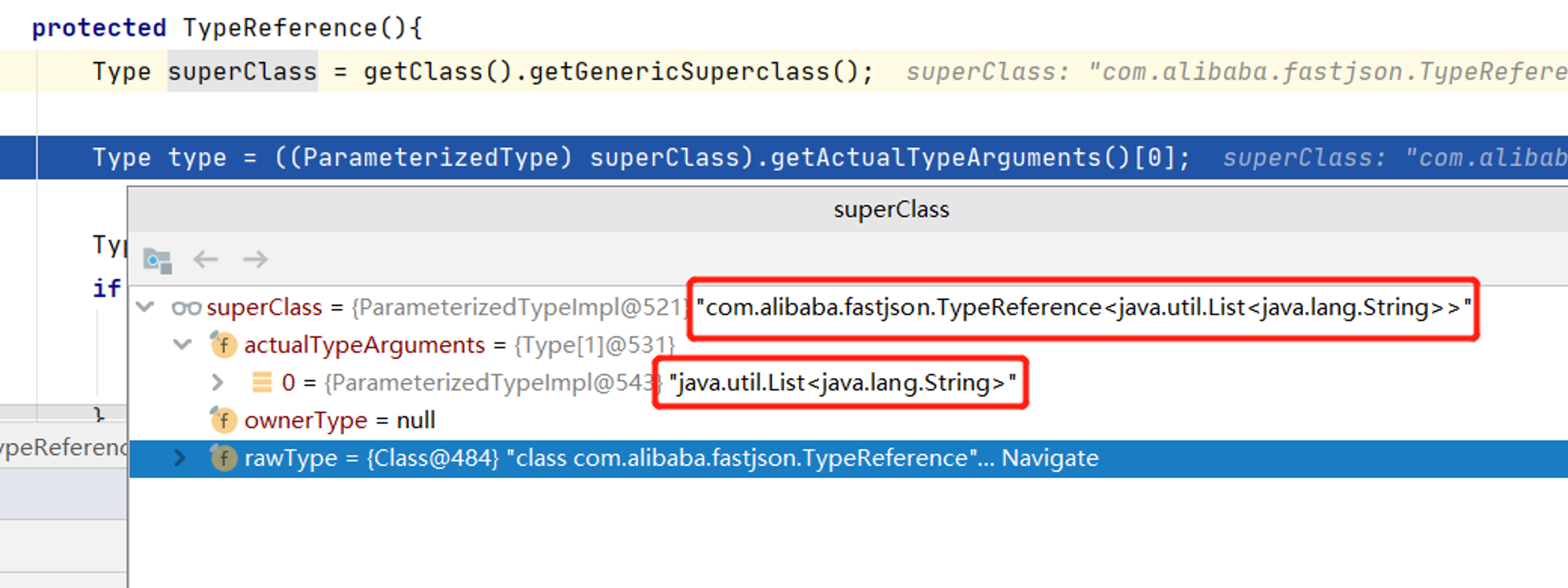Viewport: 1568px width, 588px height.
Task: Click the protected keyword in the editor
Action: click(x=99, y=28)
